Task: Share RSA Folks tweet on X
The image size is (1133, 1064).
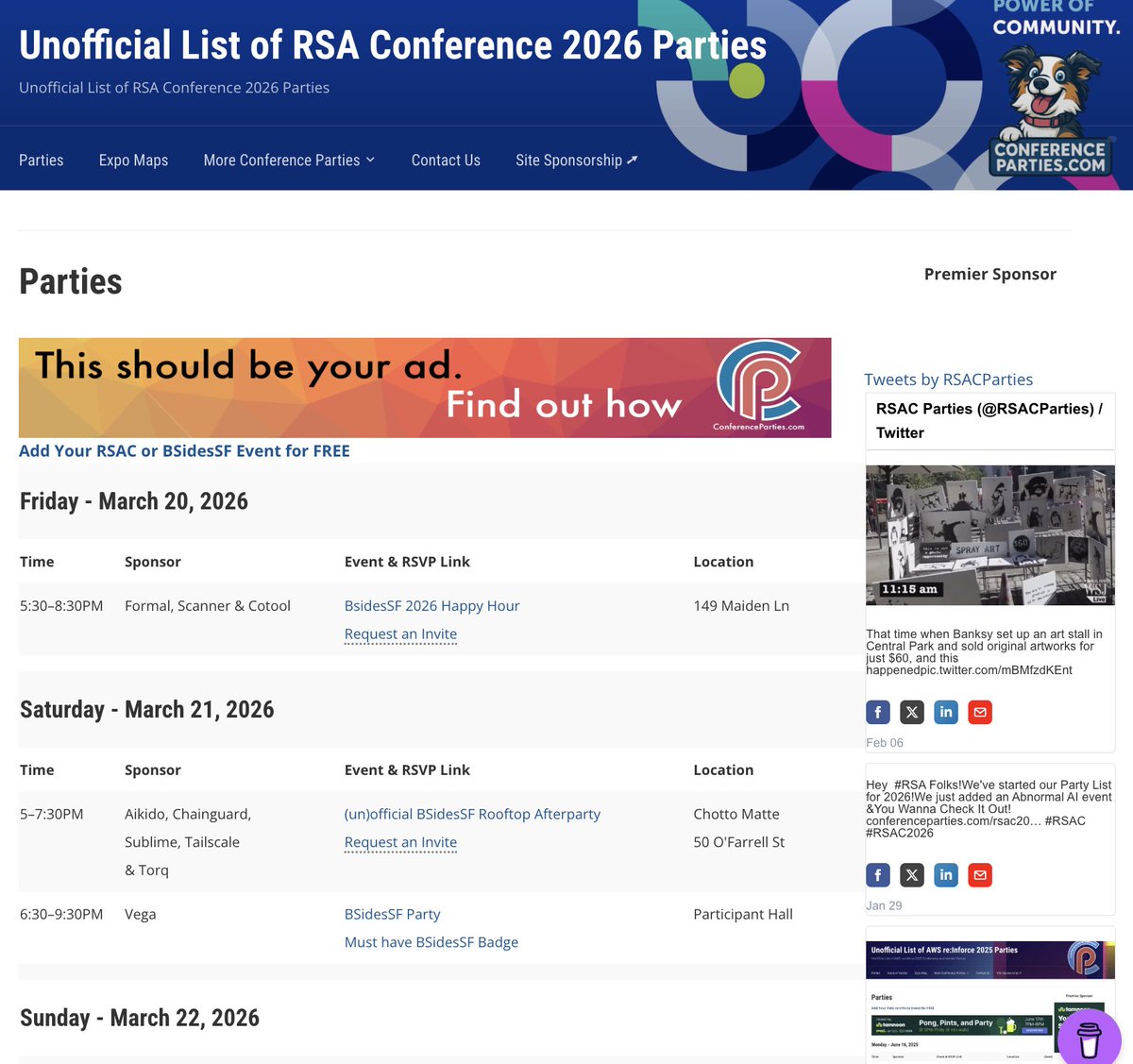Action: pos(912,875)
